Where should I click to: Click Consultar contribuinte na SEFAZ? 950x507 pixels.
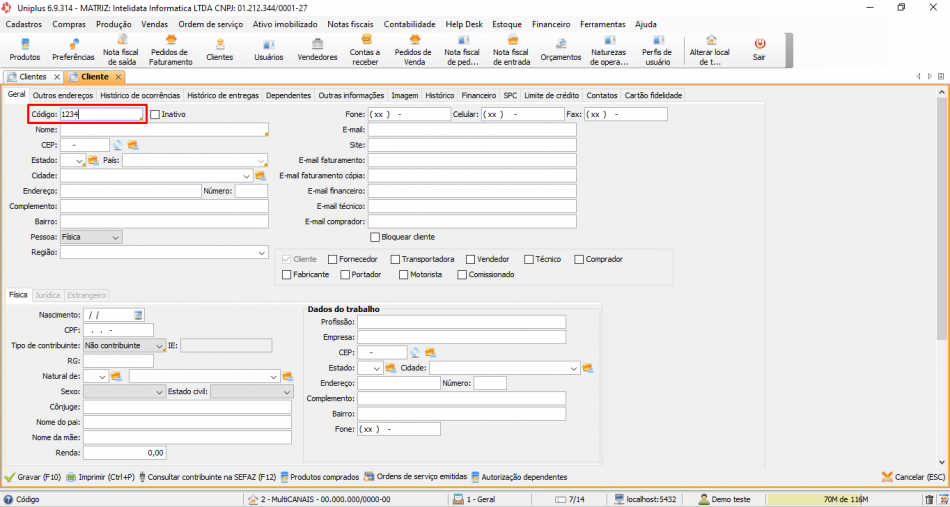[x=207, y=477]
